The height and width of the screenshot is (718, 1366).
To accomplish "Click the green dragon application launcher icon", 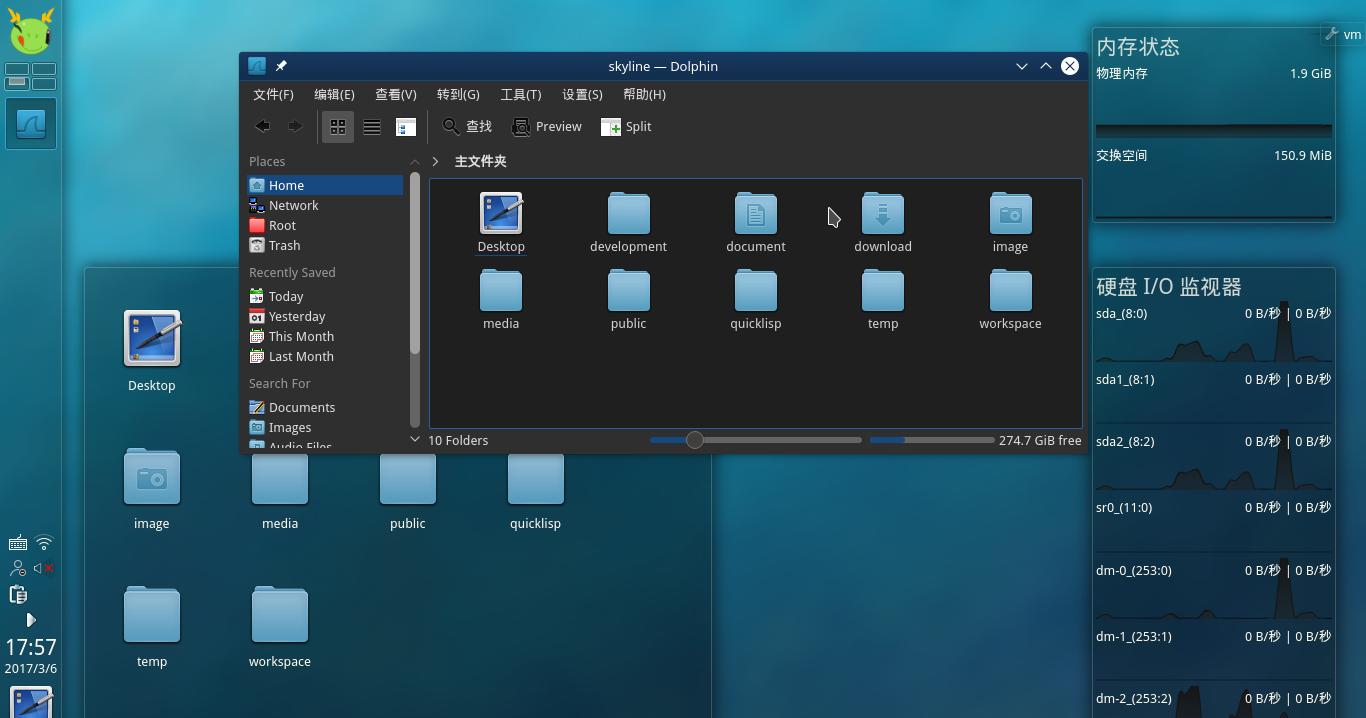I will point(30,30).
